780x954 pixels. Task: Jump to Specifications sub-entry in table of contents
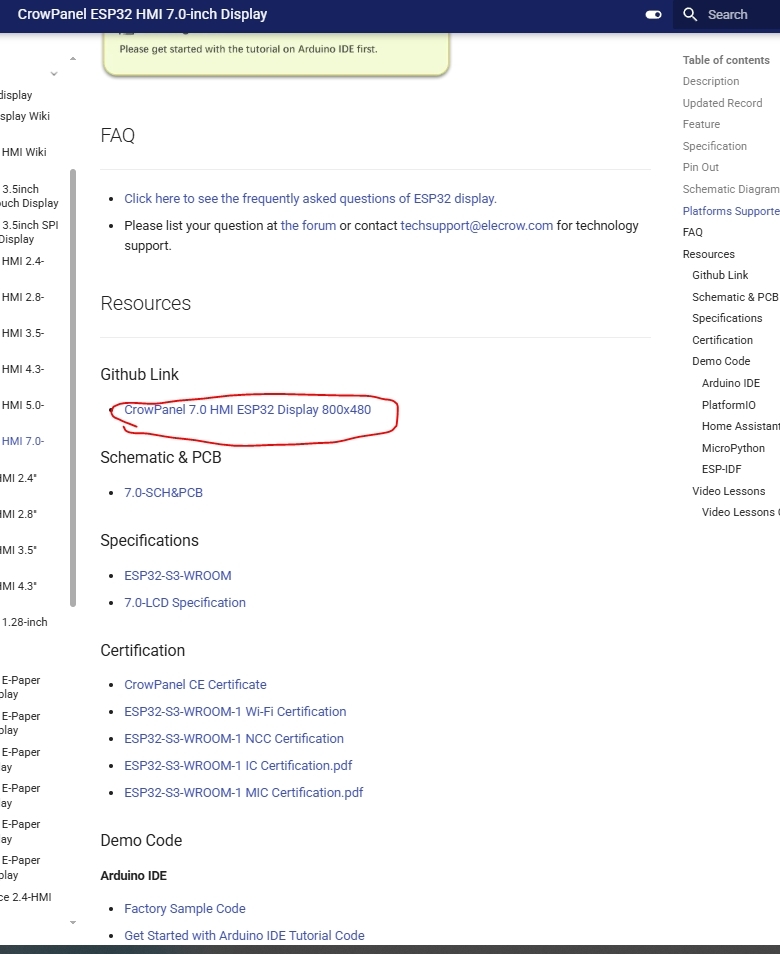point(727,318)
